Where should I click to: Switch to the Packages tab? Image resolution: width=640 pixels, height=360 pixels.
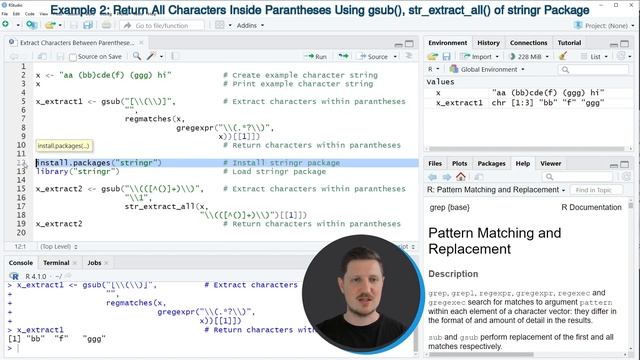(x=491, y=164)
